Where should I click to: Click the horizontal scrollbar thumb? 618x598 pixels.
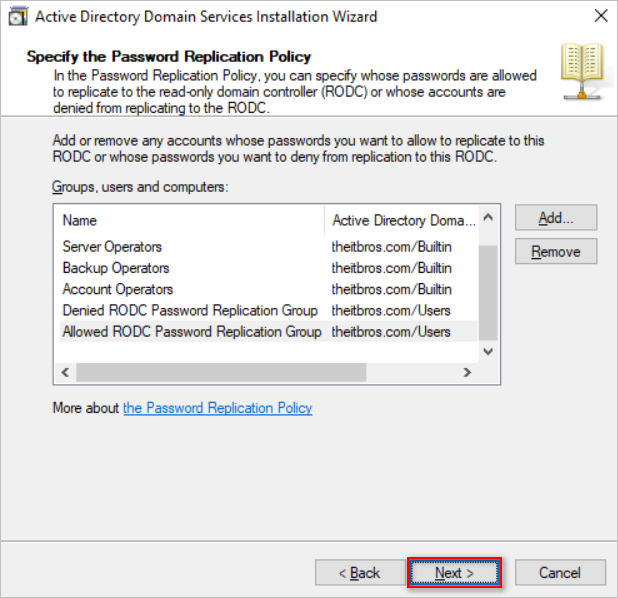coord(221,373)
